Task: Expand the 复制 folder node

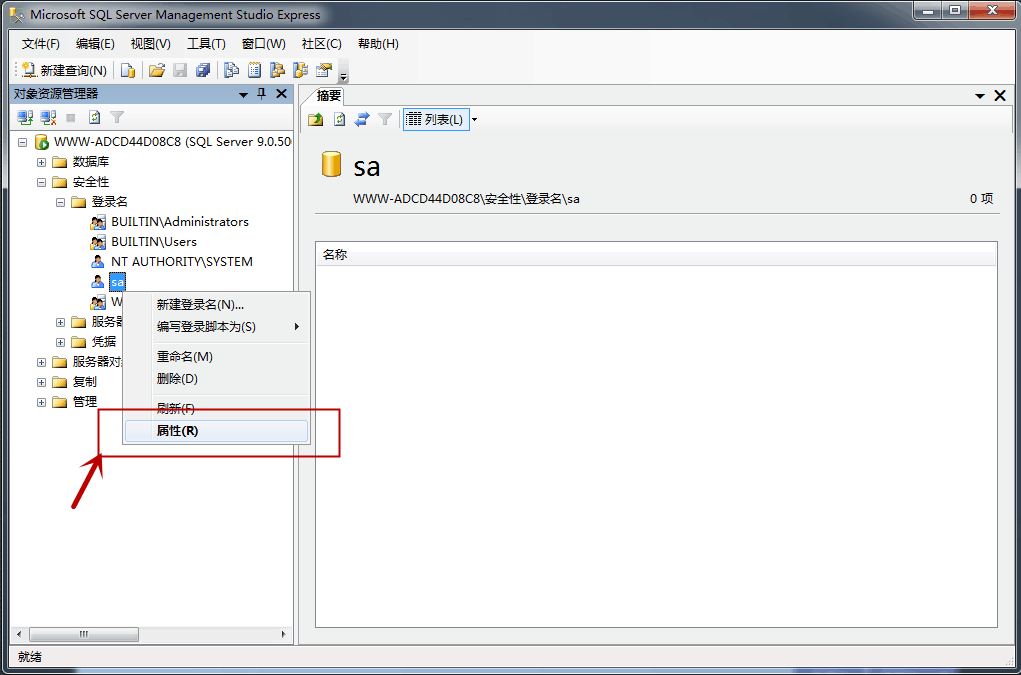Action: point(42,382)
